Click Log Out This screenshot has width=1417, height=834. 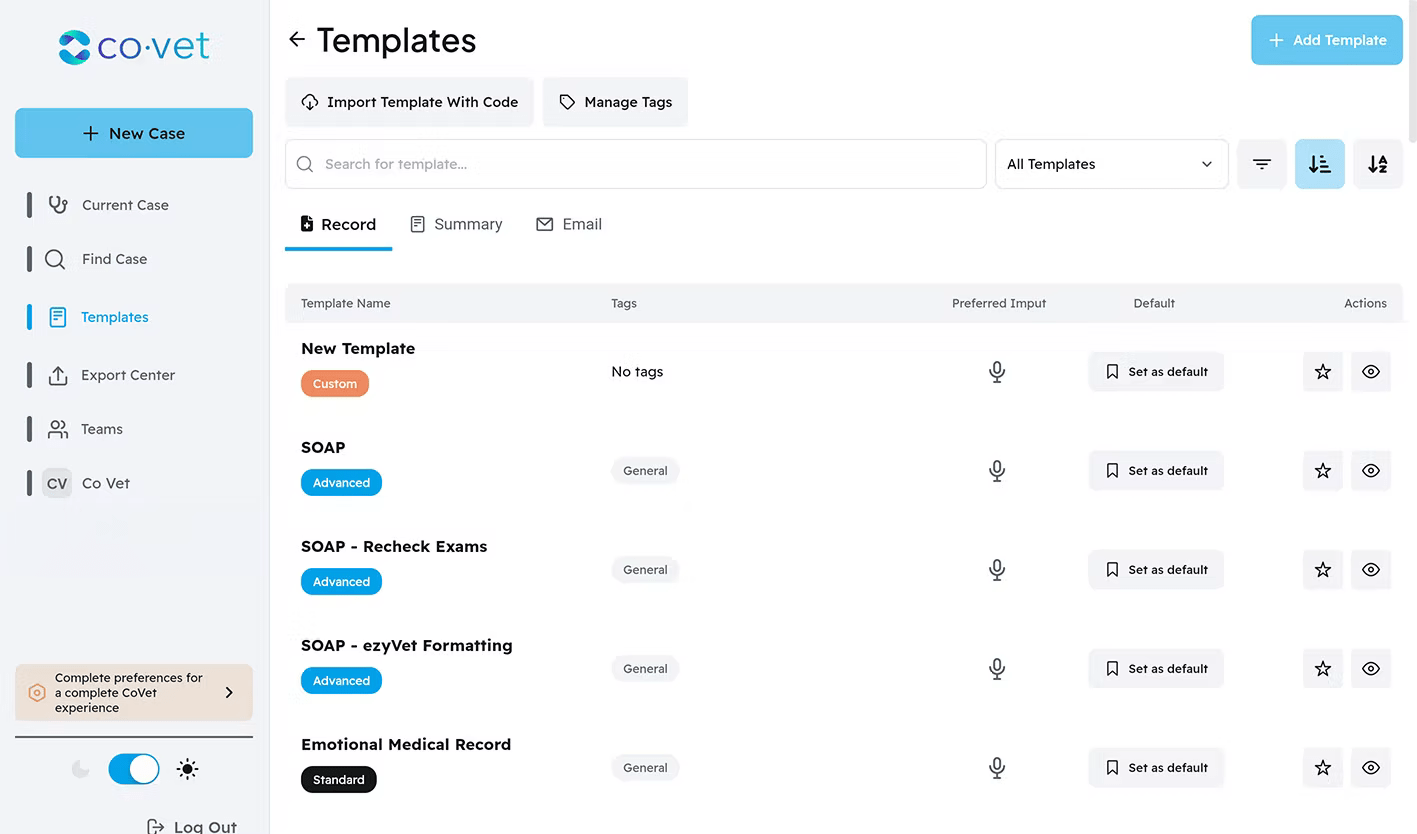pyautogui.click(x=193, y=826)
